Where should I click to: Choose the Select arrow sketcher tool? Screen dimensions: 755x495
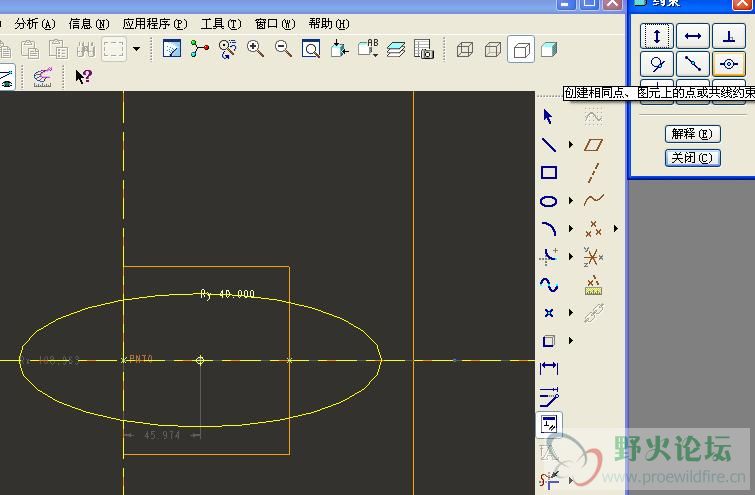[548, 117]
